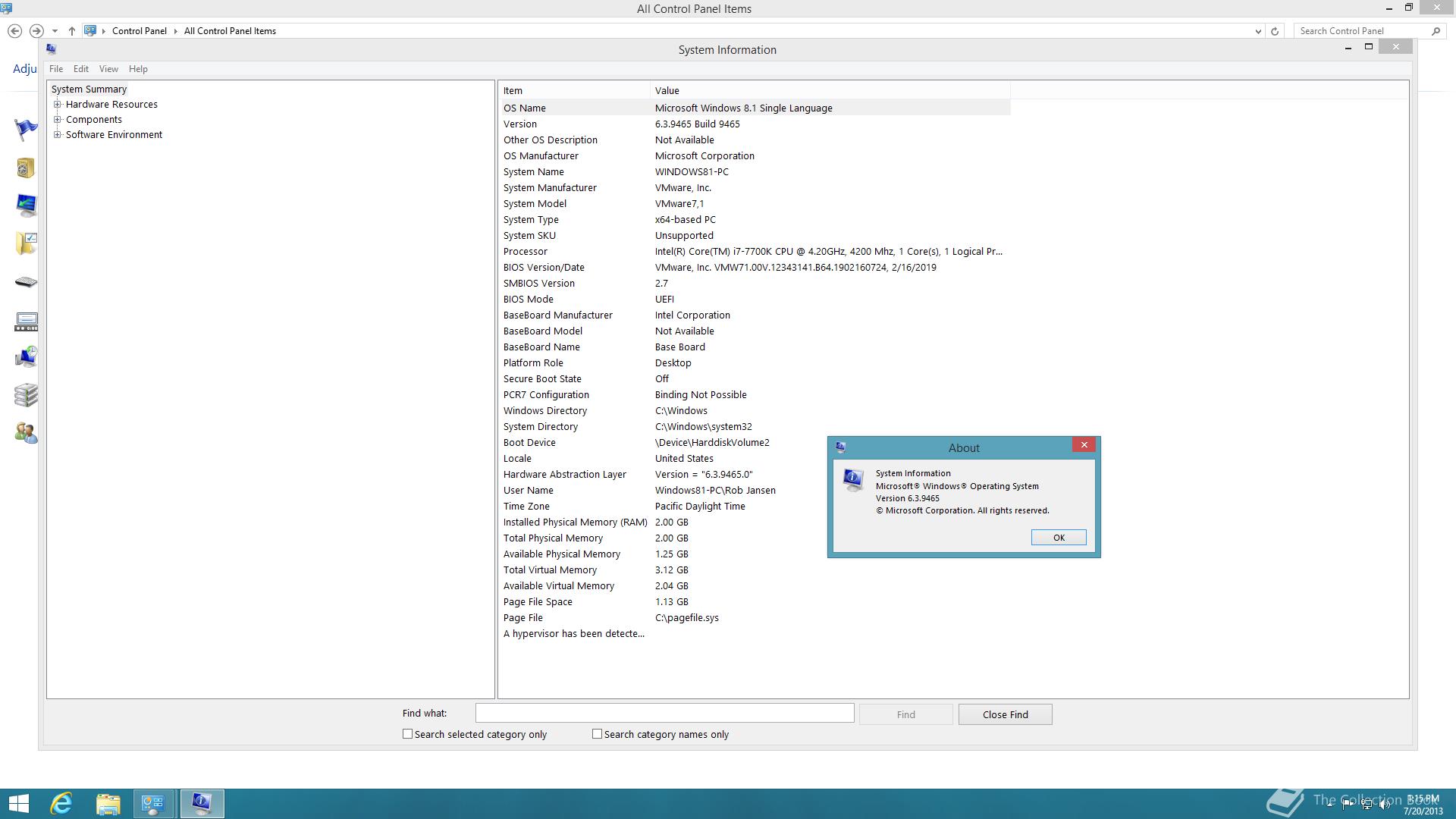
Task: Launch Internet Explorer from the taskbar
Action: [x=61, y=804]
